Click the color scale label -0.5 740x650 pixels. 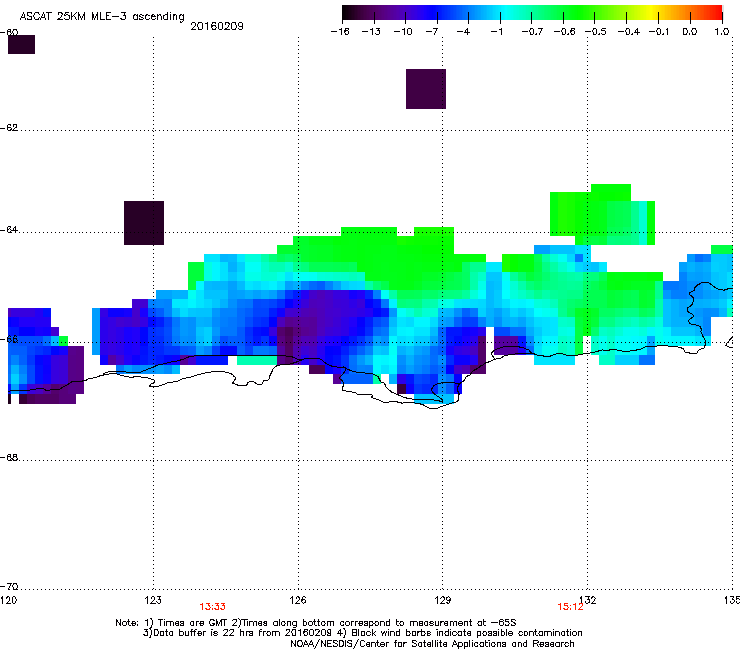point(596,32)
